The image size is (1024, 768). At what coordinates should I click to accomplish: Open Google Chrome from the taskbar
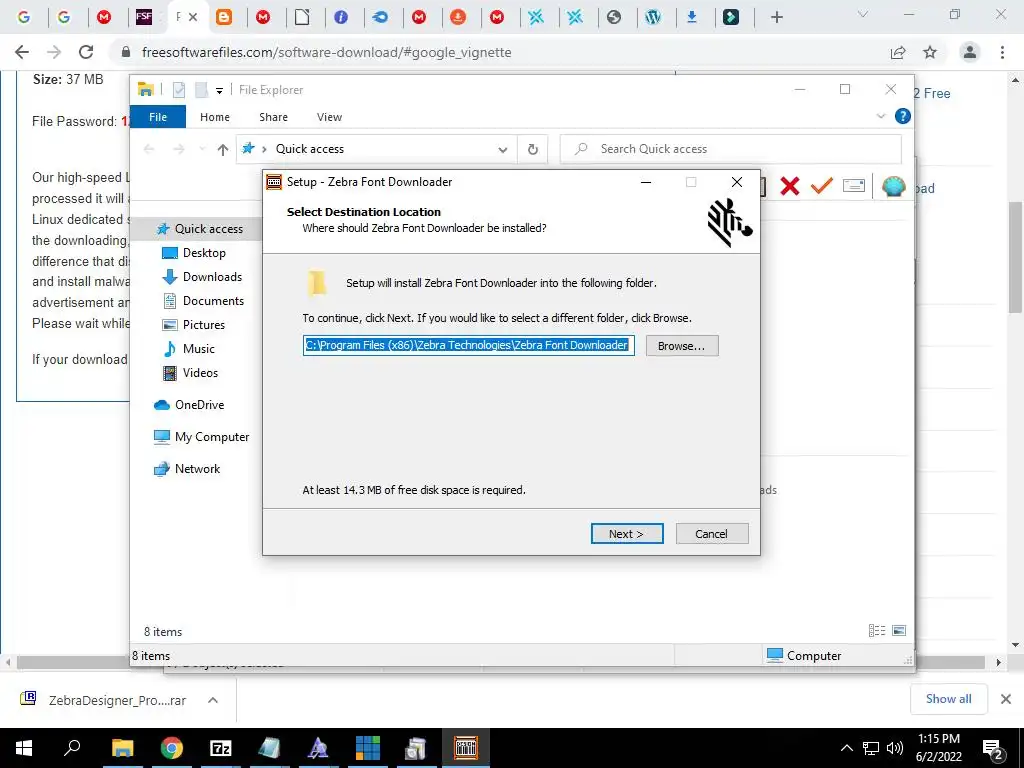pos(172,748)
